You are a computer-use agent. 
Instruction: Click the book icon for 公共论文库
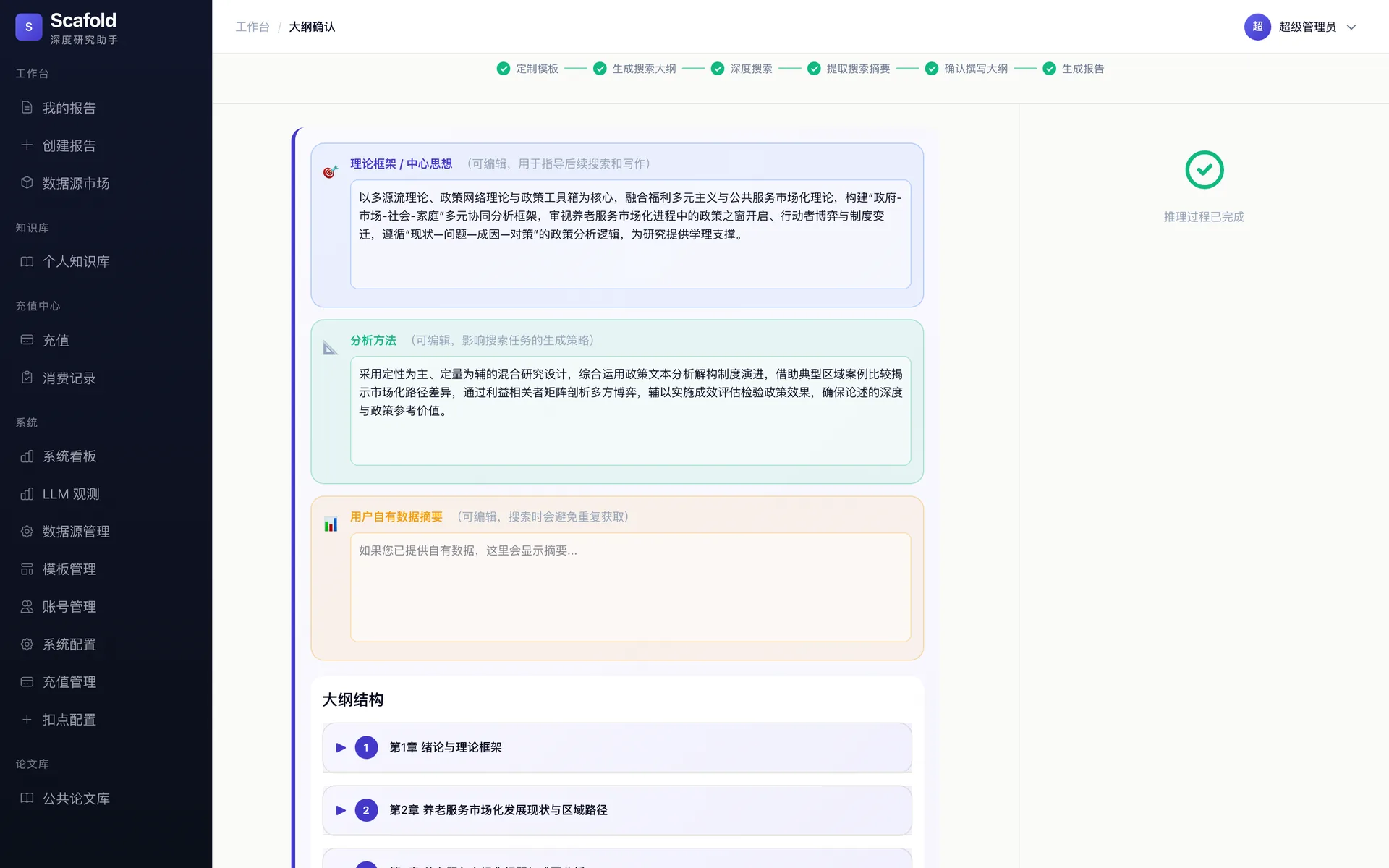pos(27,799)
